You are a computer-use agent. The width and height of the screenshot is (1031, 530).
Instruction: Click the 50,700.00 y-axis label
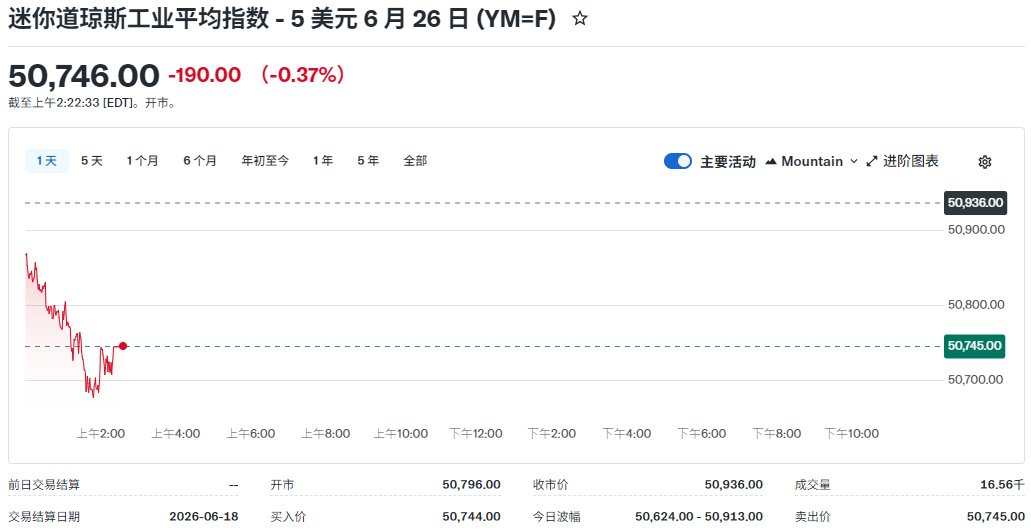976,379
